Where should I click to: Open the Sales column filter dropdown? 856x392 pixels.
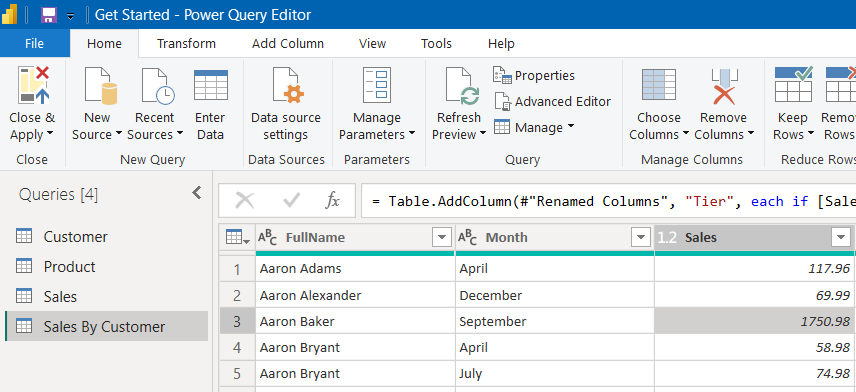coord(840,237)
